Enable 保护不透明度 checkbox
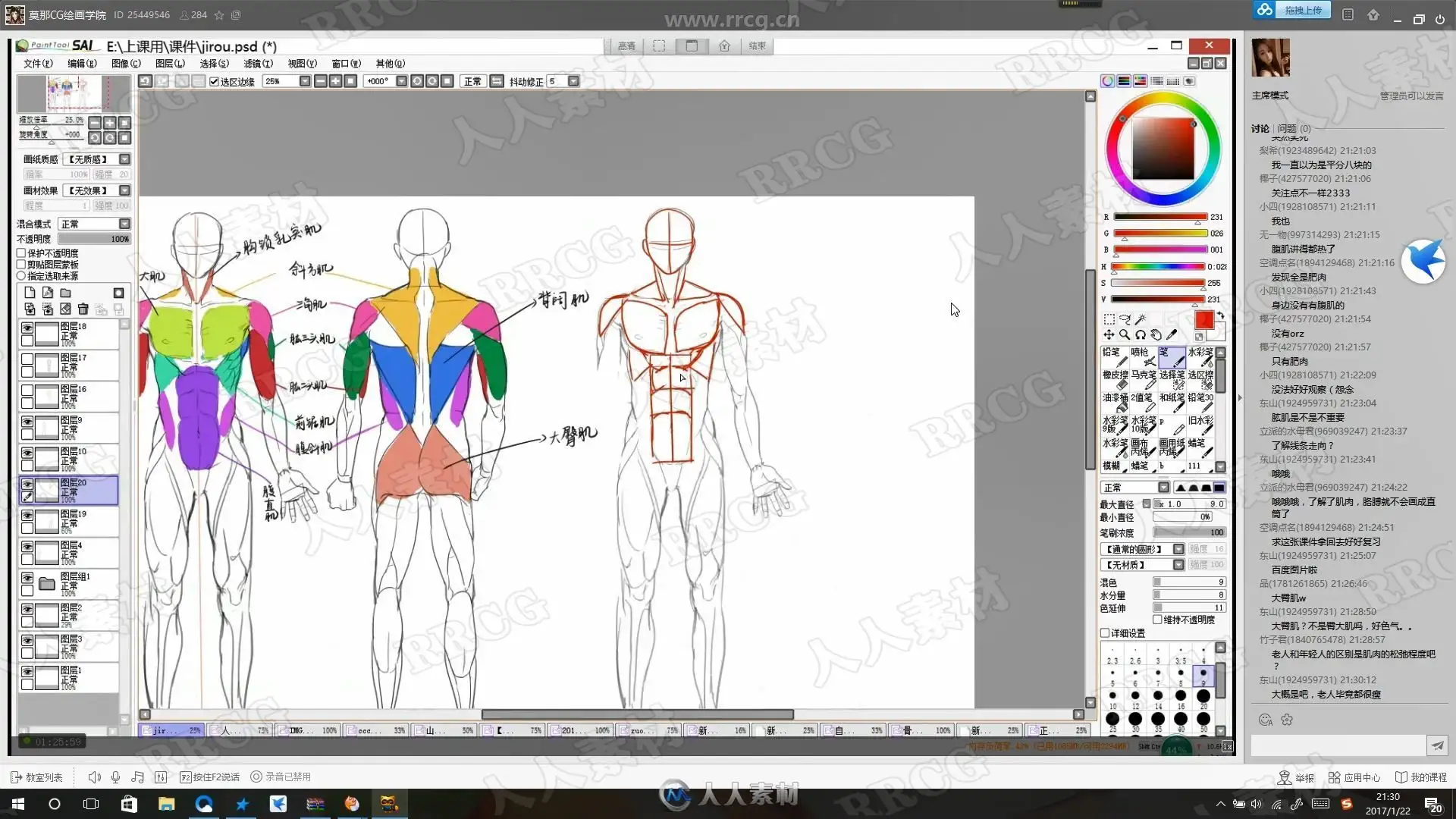The image size is (1456, 819). click(22, 253)
